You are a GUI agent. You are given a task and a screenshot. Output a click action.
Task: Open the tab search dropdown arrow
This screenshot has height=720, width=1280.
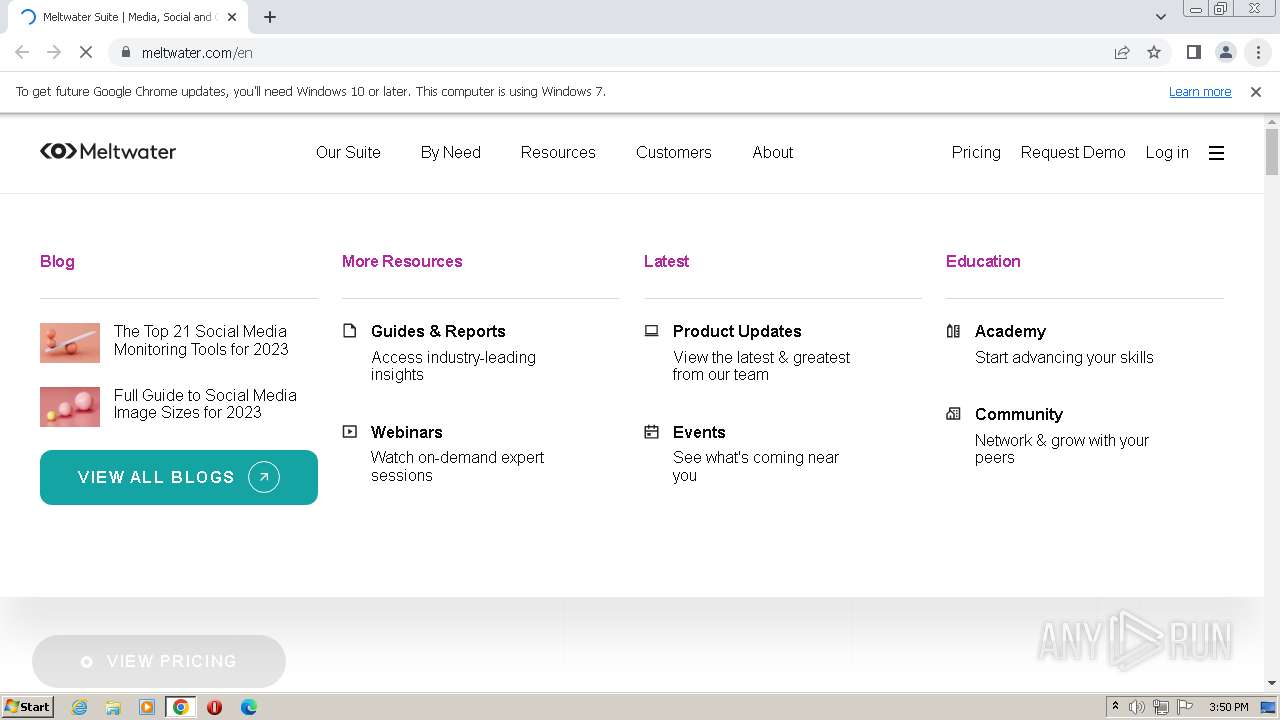1161,17
